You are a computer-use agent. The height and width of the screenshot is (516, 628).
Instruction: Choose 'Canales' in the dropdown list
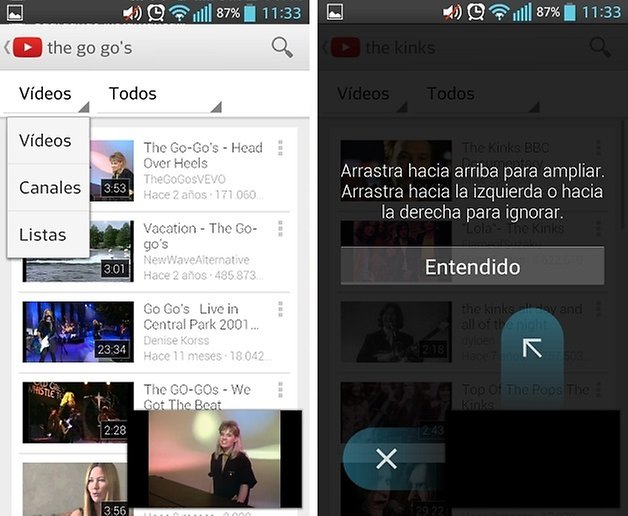click(48, 187)
